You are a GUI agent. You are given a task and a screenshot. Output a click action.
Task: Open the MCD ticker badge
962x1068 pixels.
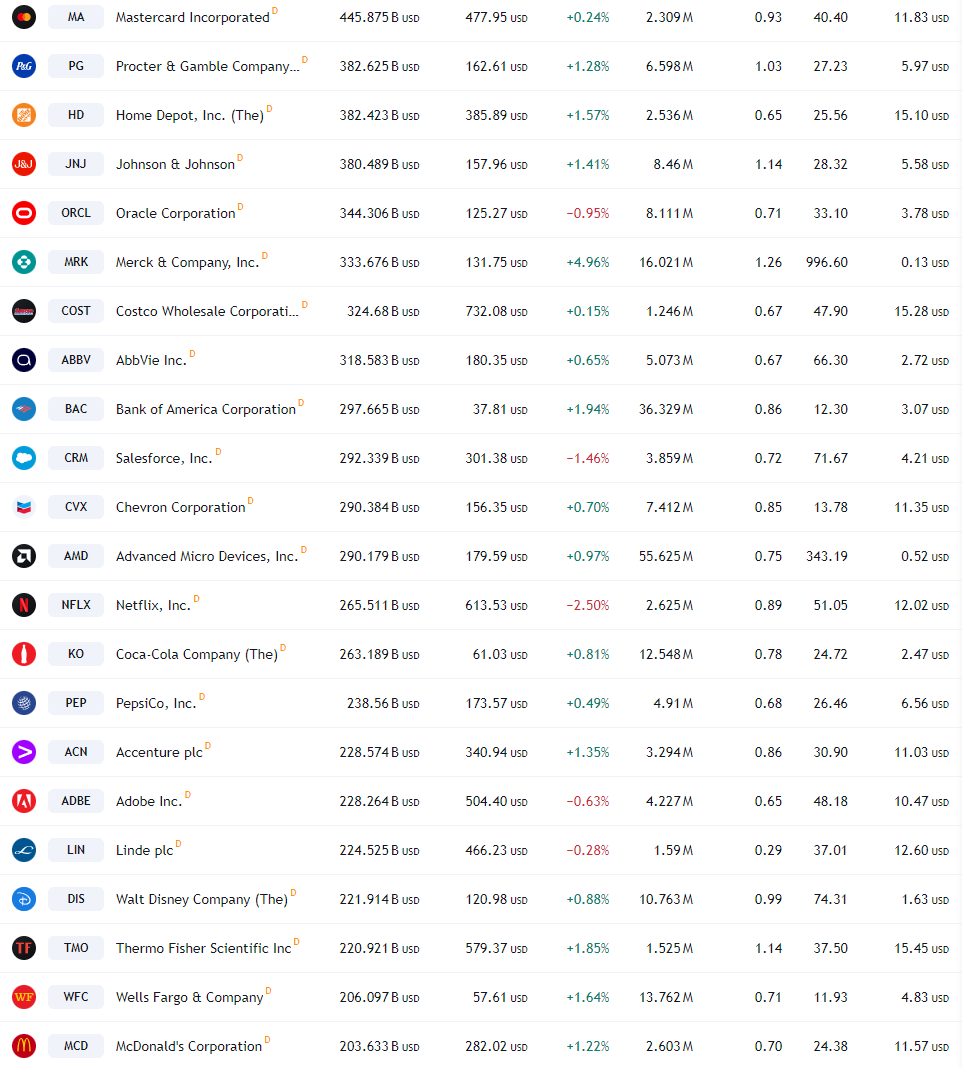click(76, 1046)
